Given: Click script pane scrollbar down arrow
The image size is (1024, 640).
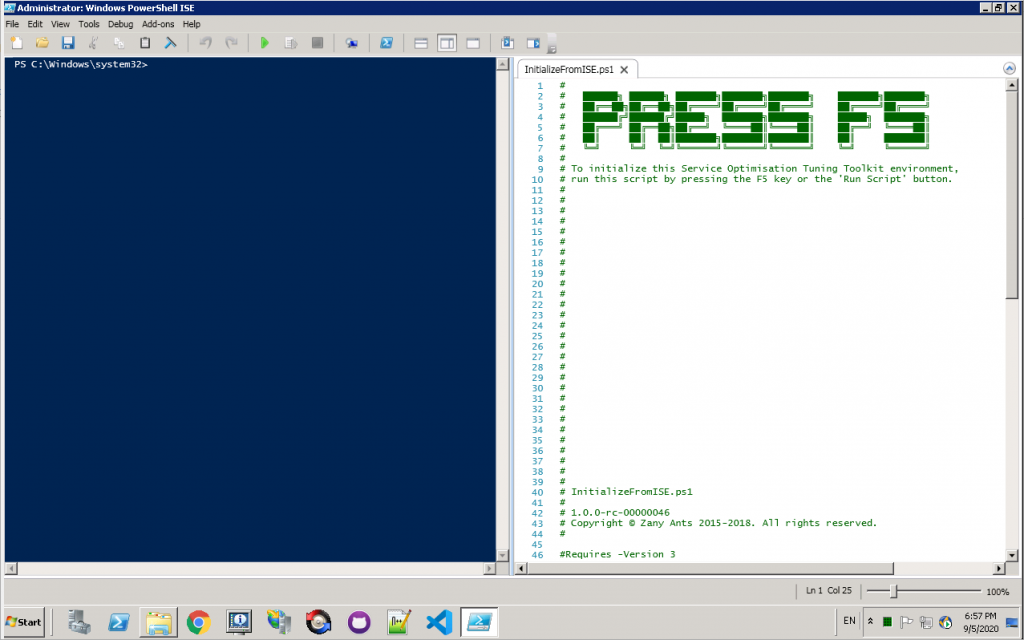Looking at the screenshot, I should click(x=1012, y=556).
